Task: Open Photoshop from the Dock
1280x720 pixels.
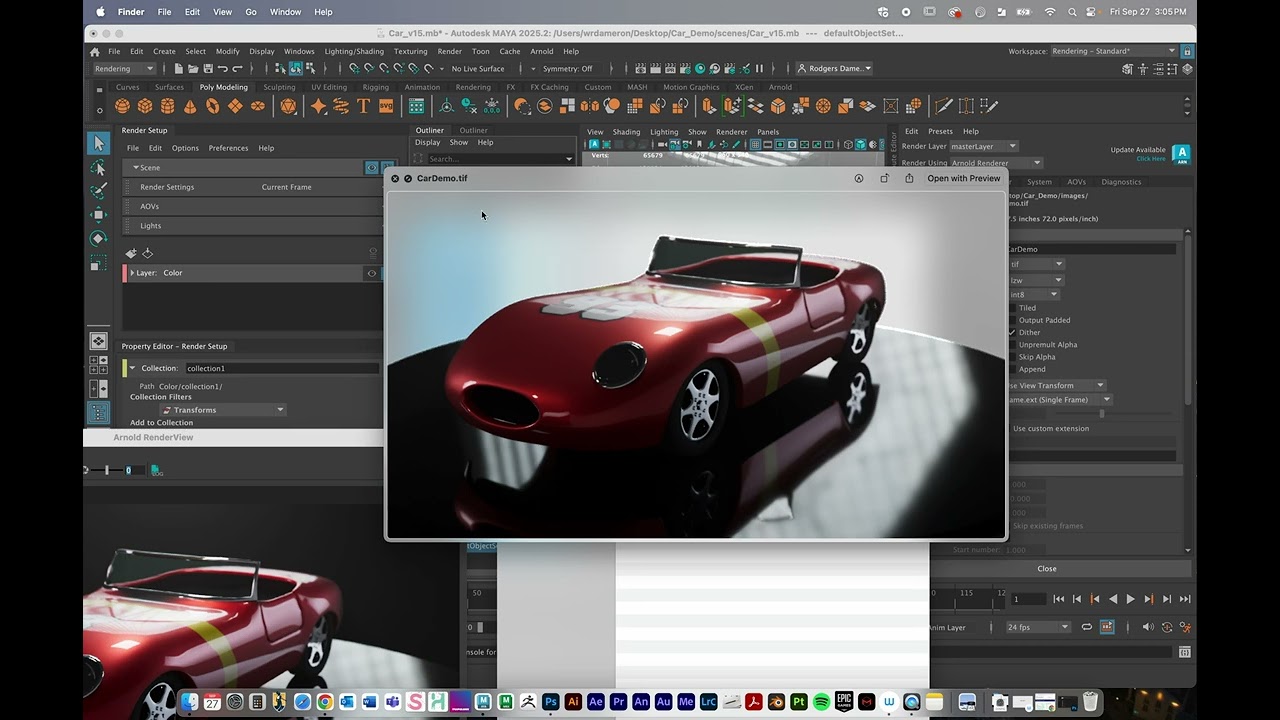Action: point(550,702)
